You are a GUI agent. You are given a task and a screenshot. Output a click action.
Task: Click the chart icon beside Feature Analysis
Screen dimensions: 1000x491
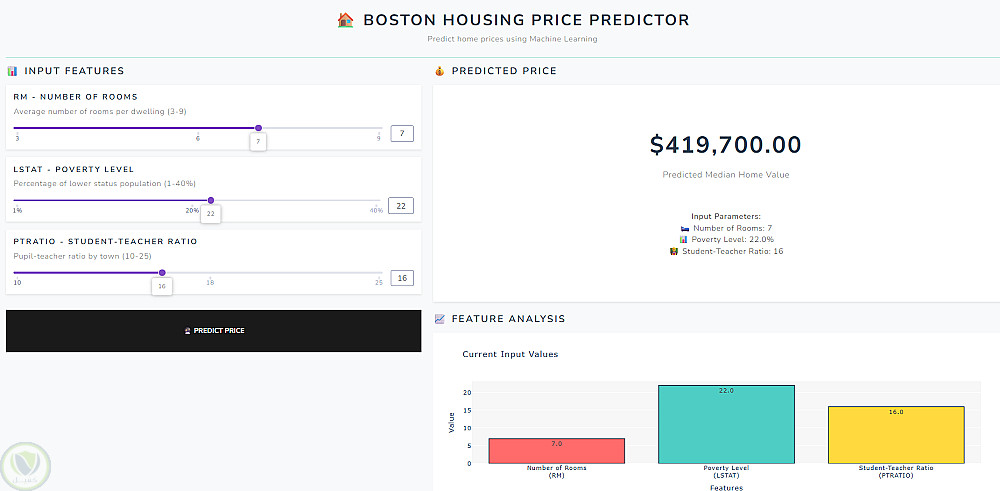click(x=439, y=319)
